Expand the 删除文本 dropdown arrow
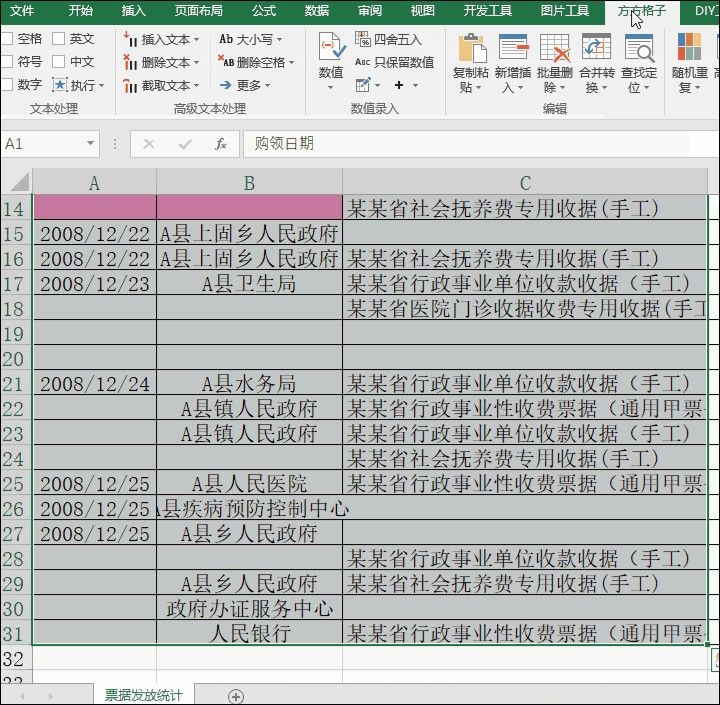The image size is (720, 705). tap(197, 62)
